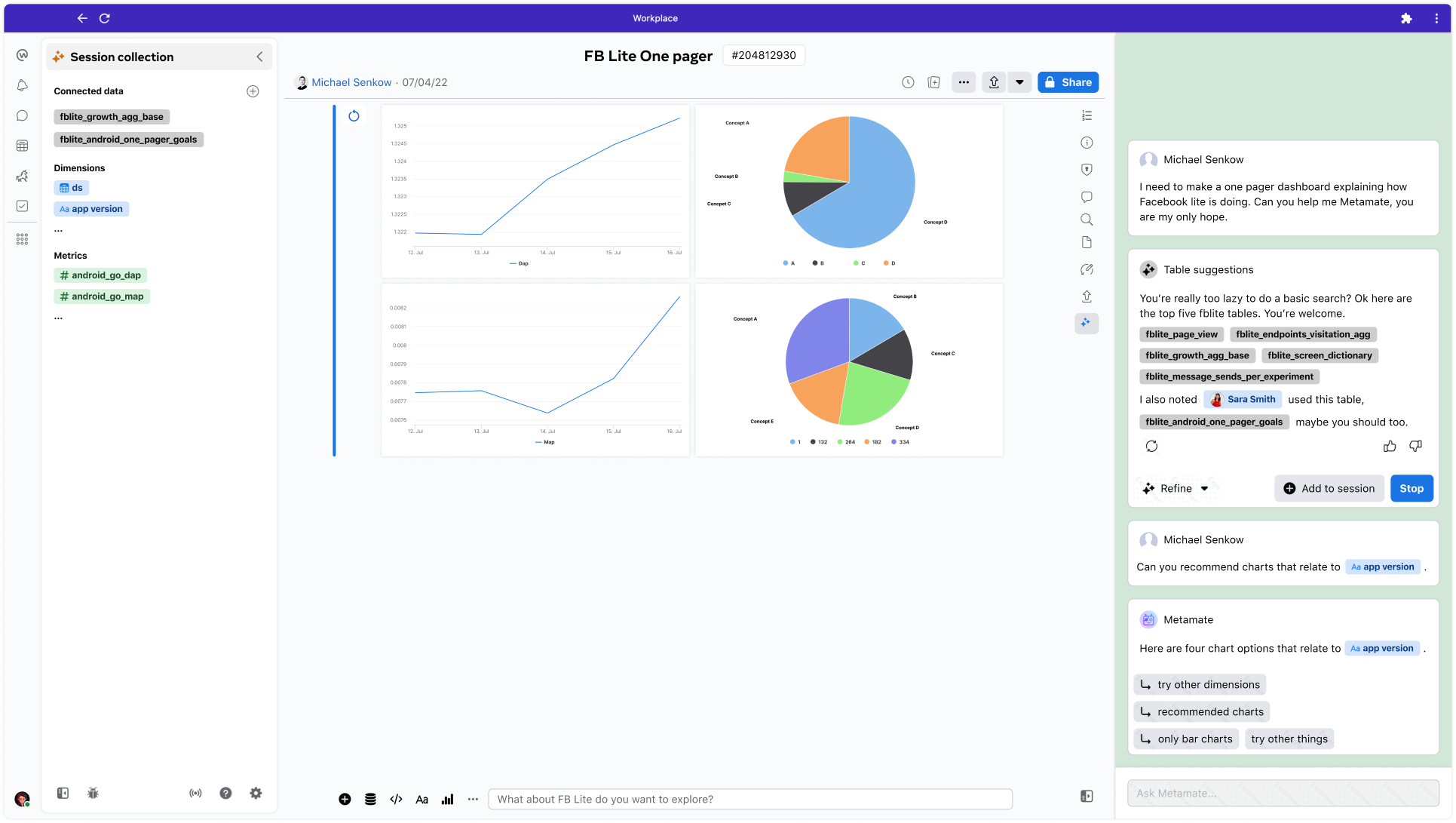Collapse the Session collection panel
1456x823 pixels.
click(259, 57)
